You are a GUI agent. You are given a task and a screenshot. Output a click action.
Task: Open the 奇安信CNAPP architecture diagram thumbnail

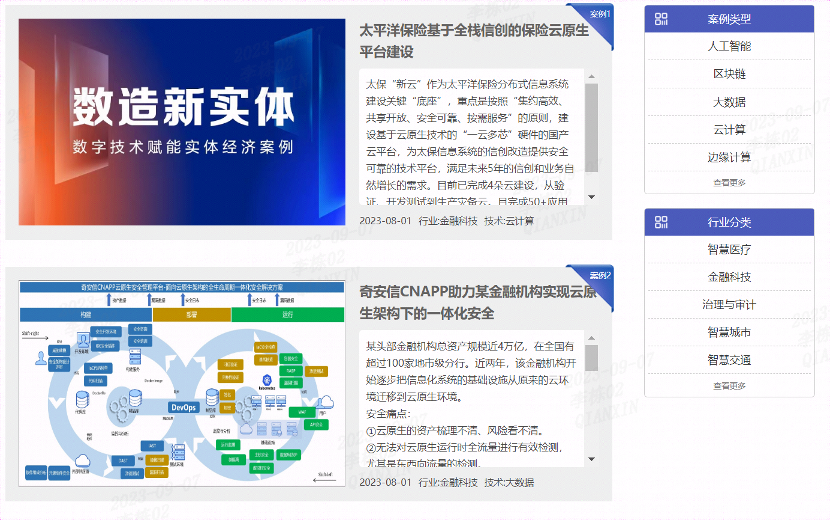tap(182, 383)
